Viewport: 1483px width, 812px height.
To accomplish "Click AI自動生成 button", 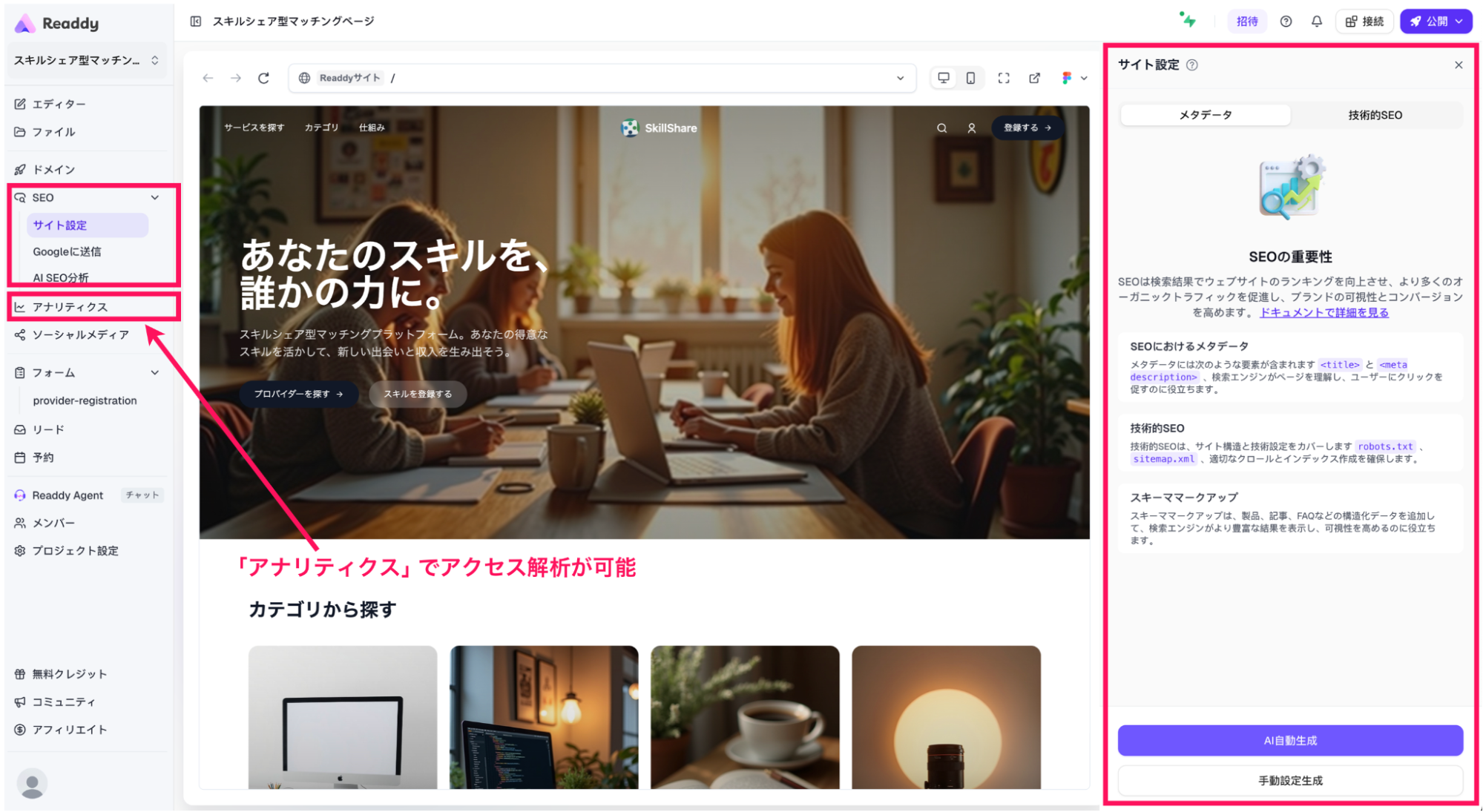I will click(1290, 740).
